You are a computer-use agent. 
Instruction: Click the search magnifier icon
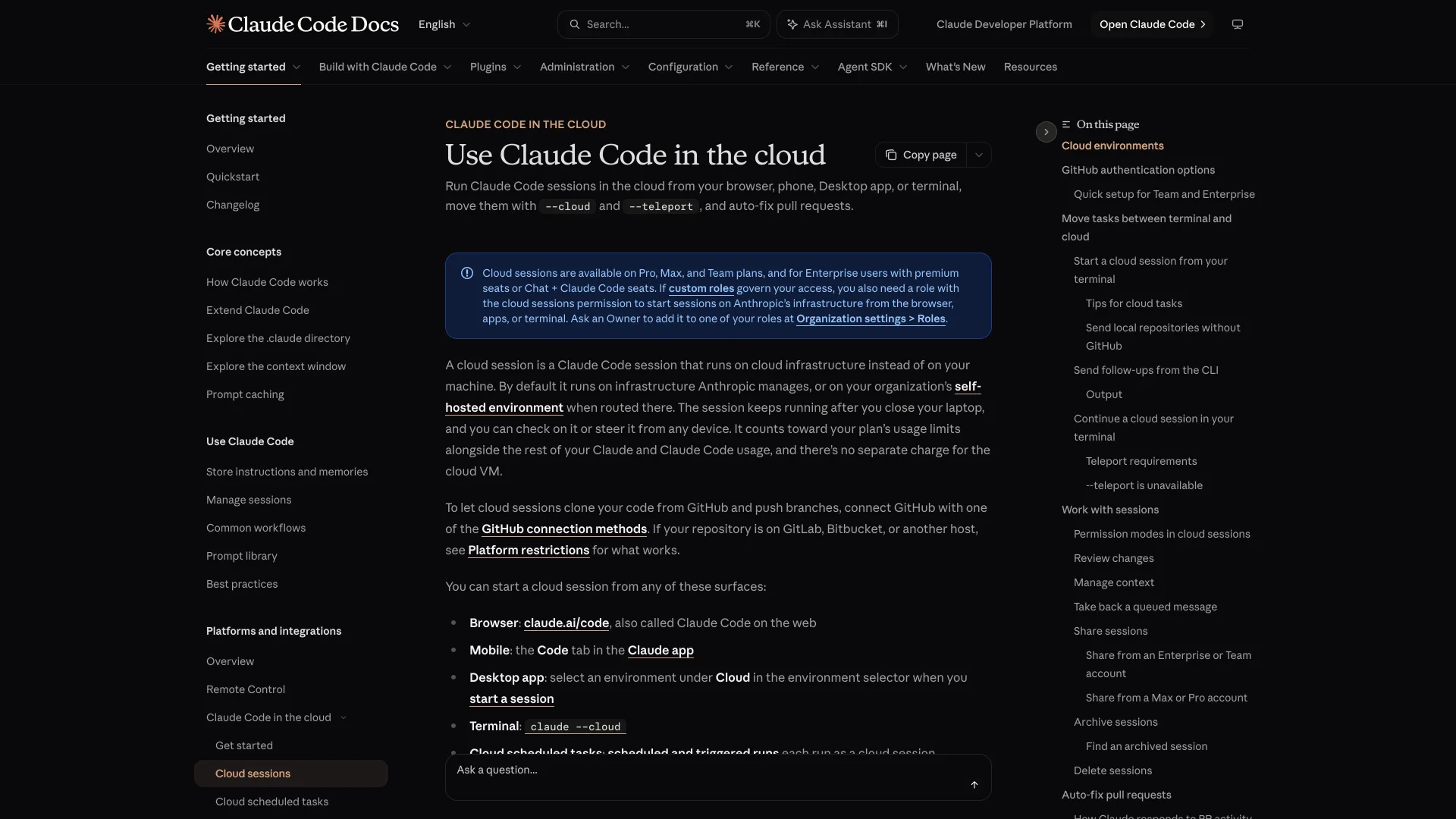click(x=575, y=24)
